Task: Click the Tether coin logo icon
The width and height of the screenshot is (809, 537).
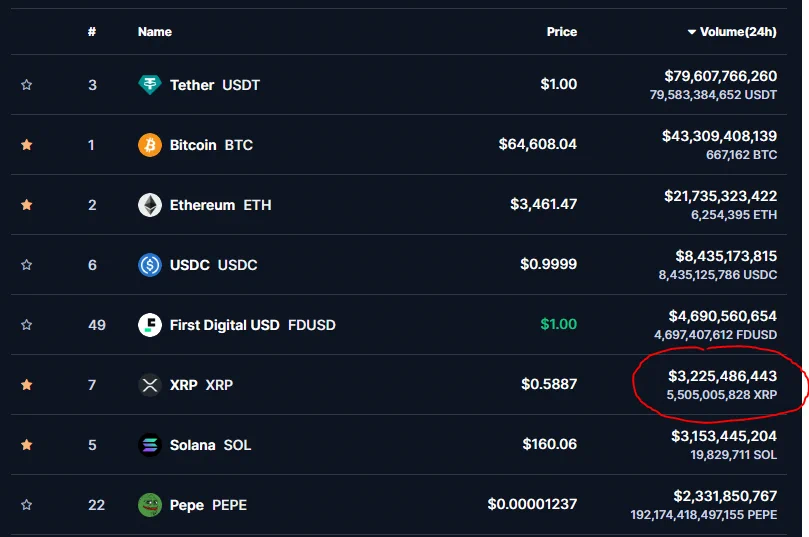Action: [x=150, y=85]
